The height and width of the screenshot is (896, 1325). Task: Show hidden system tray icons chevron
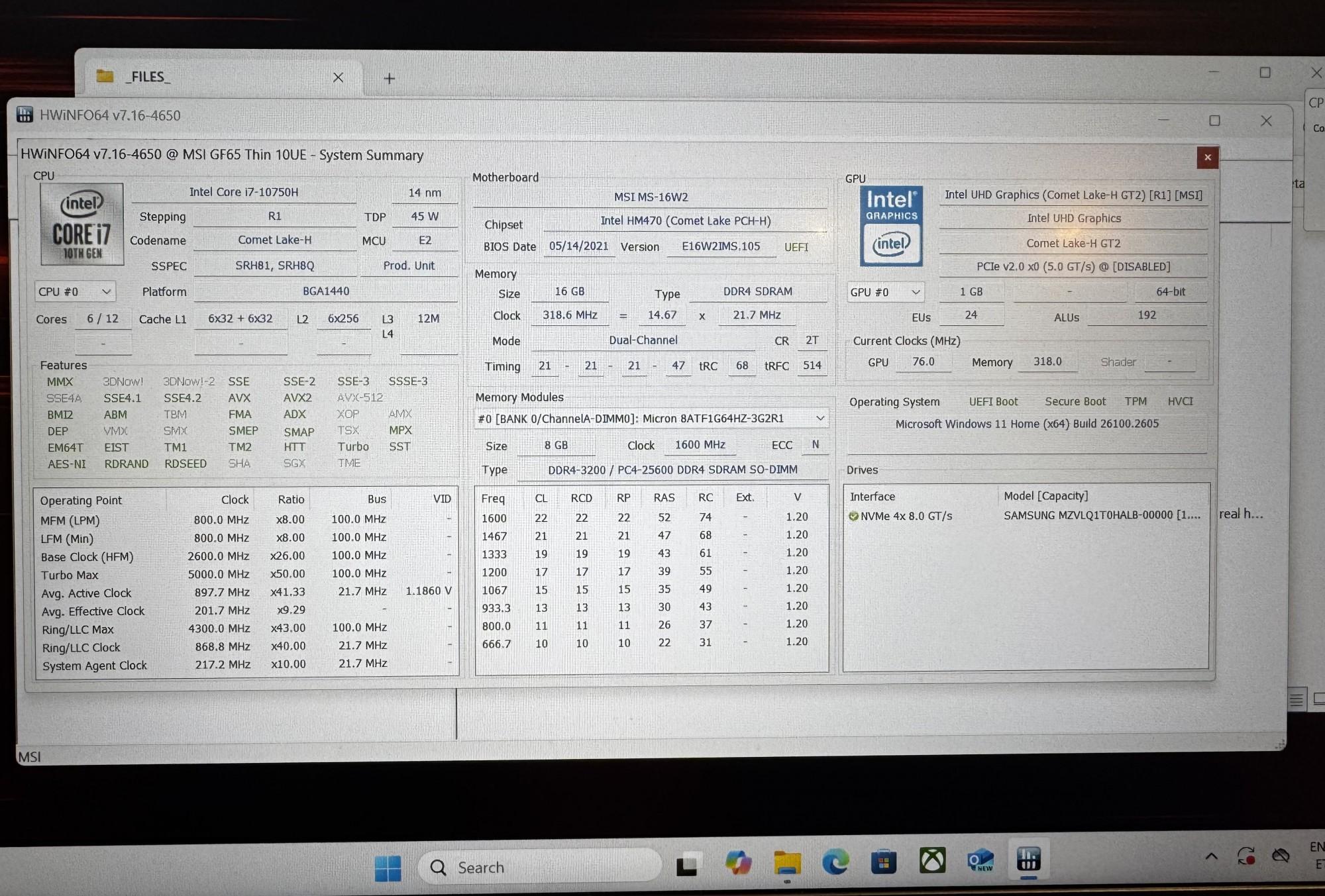coord(1211,857)
